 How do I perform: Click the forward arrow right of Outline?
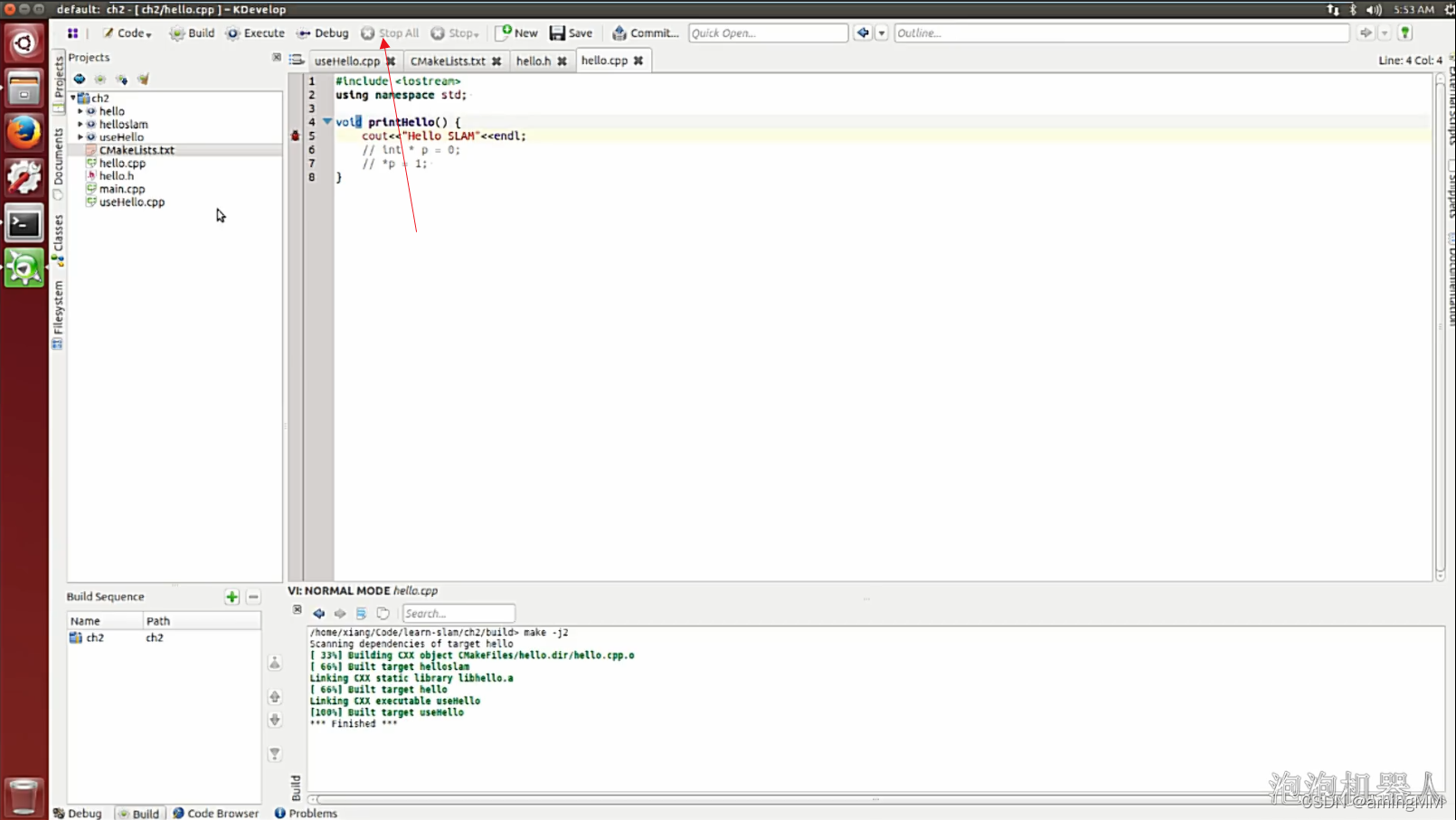coord(1366,33)
